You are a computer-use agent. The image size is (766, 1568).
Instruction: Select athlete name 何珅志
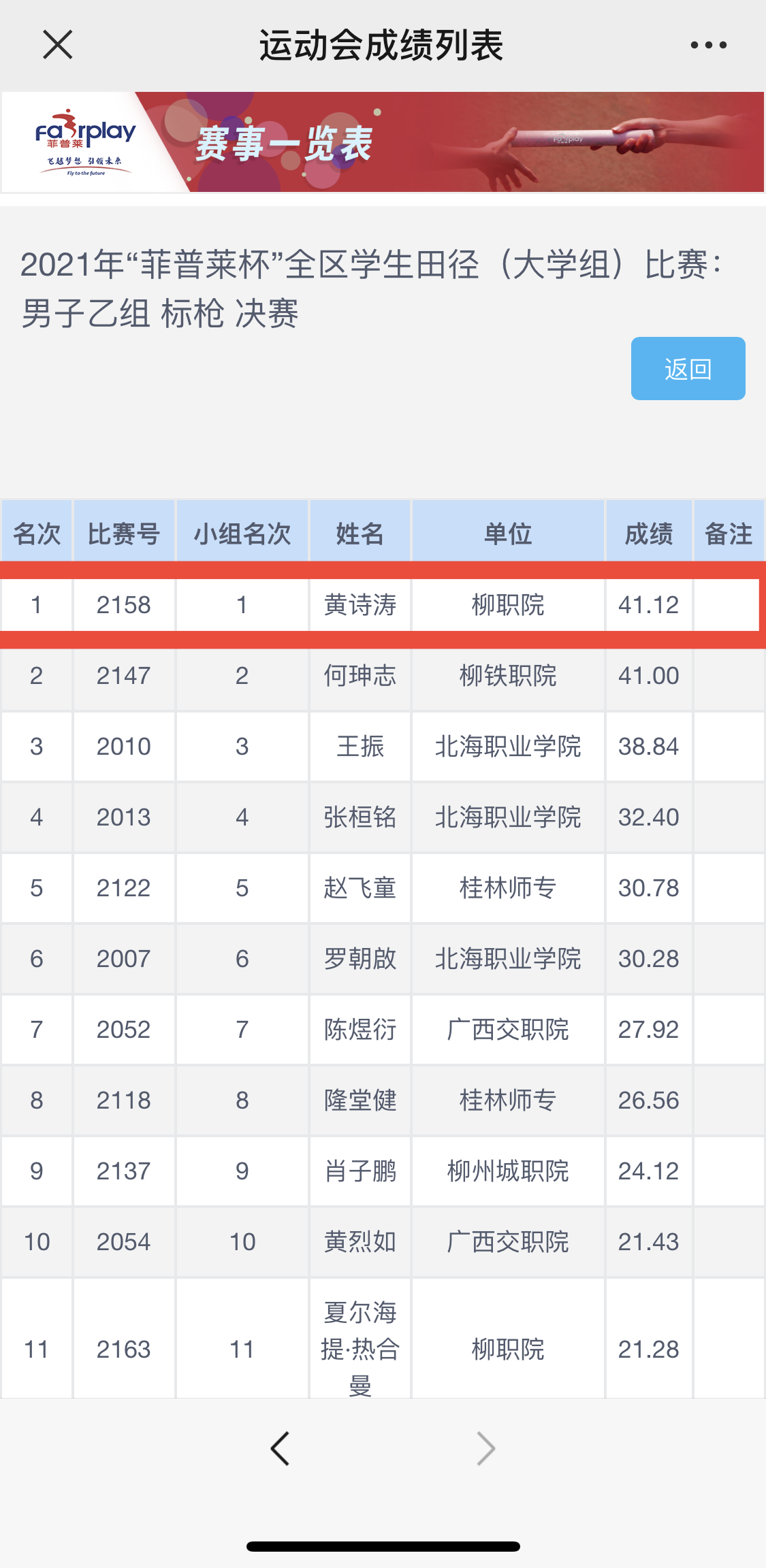360,676
